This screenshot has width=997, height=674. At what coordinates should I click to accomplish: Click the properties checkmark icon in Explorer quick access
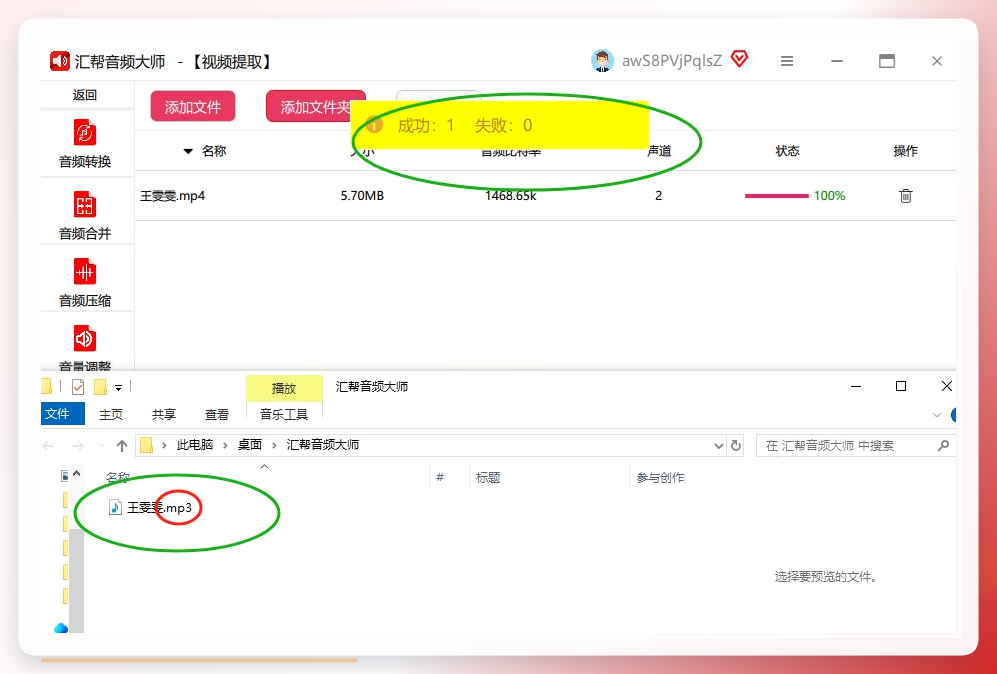pyautogui.click(x=78, y=387)
